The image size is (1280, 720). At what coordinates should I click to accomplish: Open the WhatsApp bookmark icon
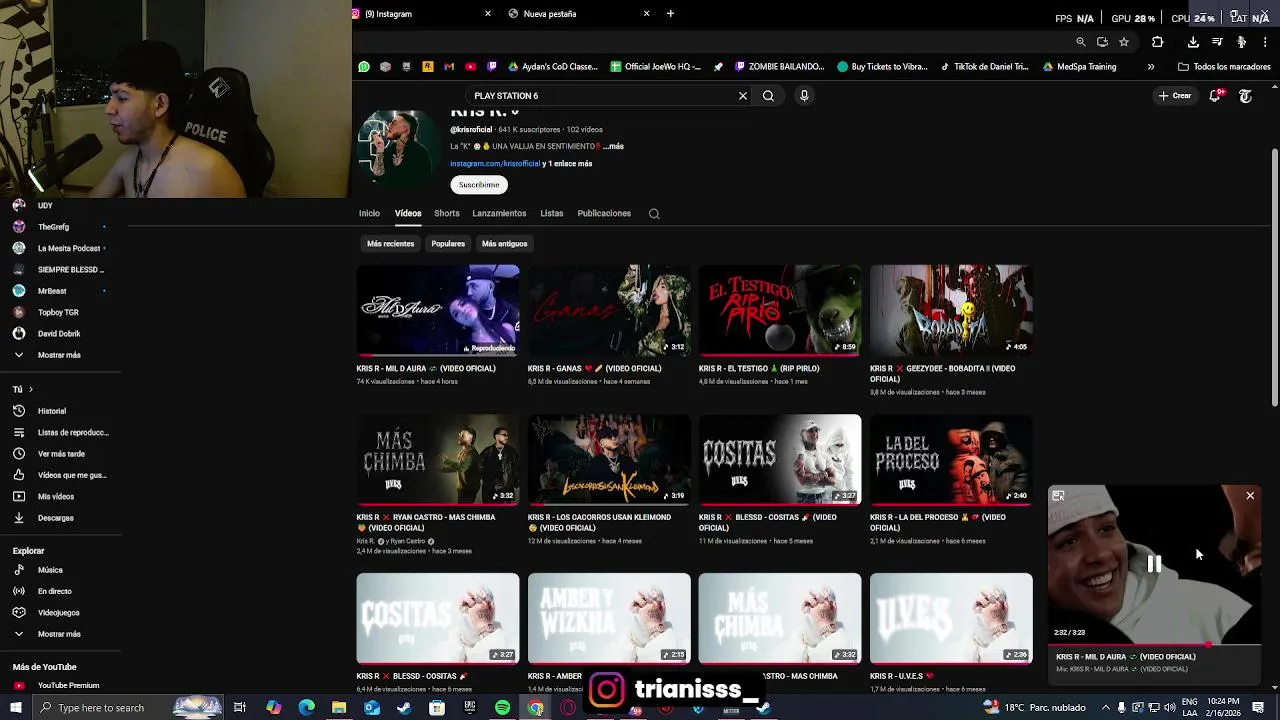(x=364, y=67)
